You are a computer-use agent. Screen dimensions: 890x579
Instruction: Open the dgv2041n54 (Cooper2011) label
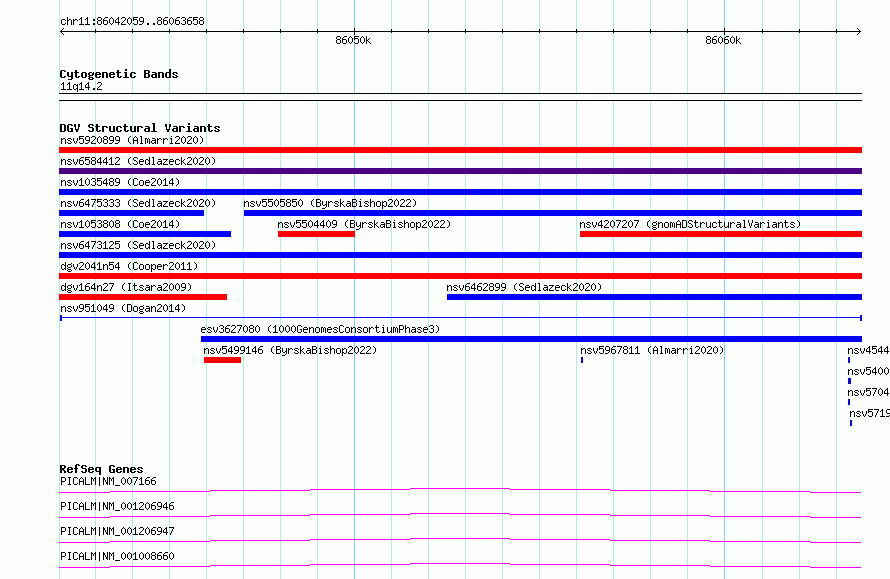(129, 266)
